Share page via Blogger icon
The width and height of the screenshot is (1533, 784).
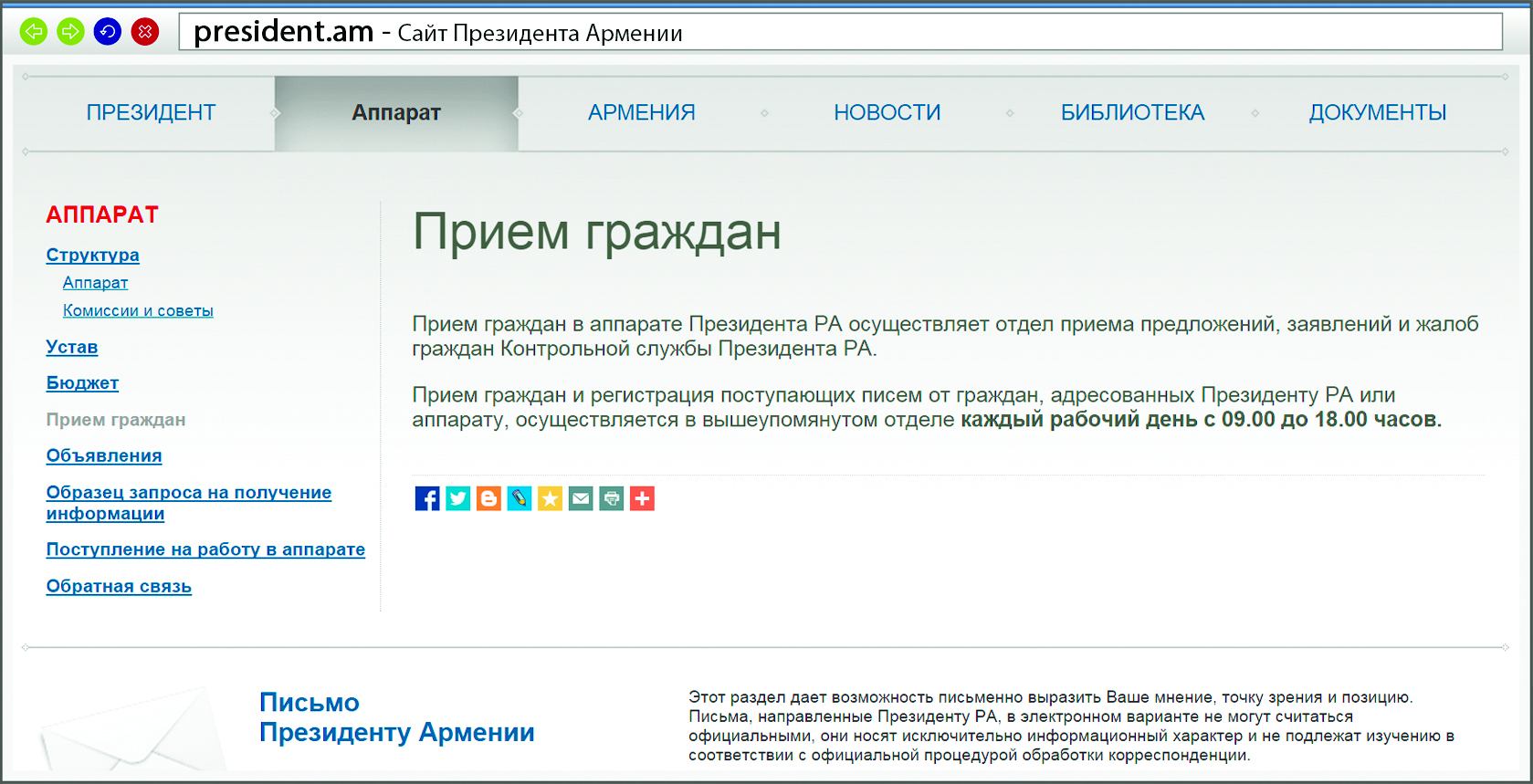(x=488, y=498)
